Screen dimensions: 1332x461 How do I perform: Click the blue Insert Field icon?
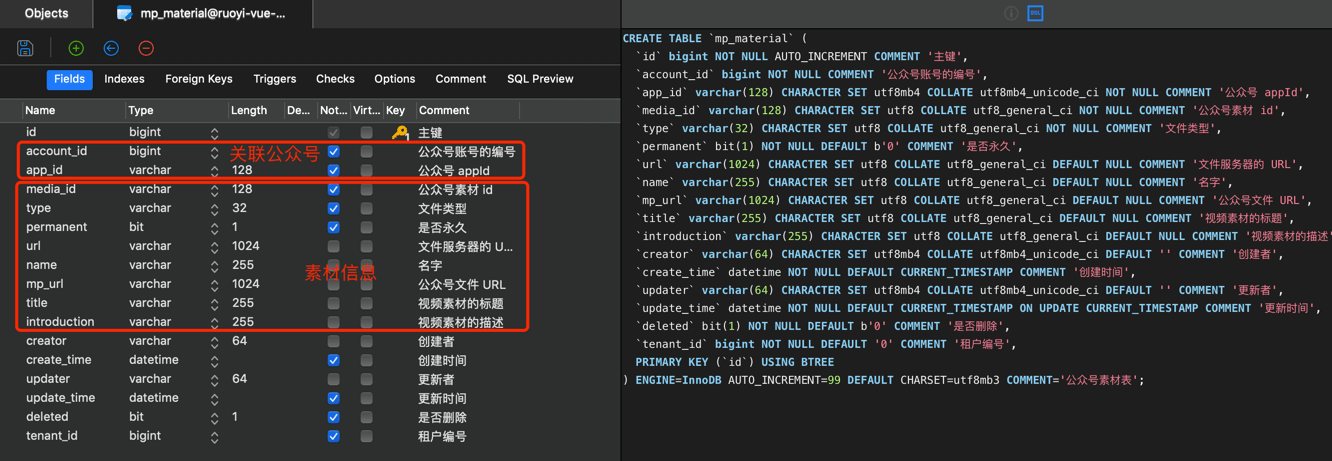pyautogui.click(x=111, y=48)
